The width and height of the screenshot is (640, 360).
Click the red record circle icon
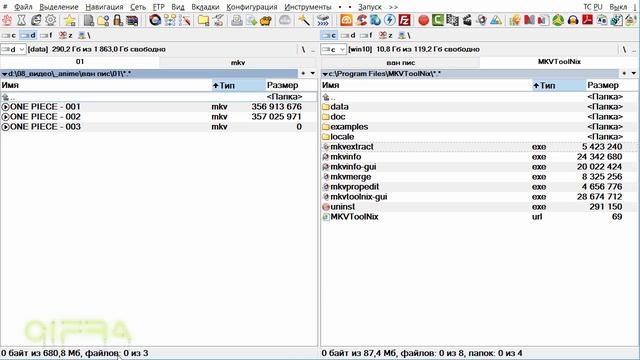[x=424, y=20]
